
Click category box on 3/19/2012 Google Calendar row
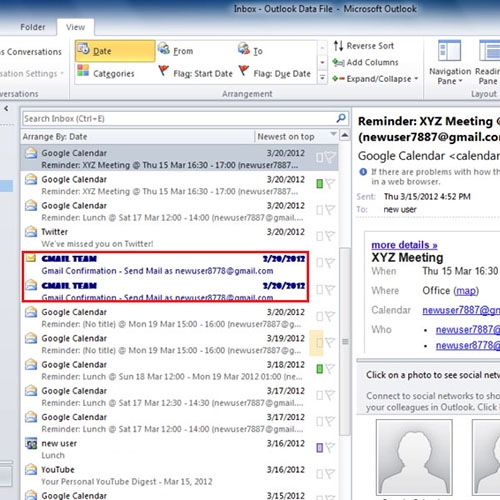pyautogui.click(x=319, y=343)
